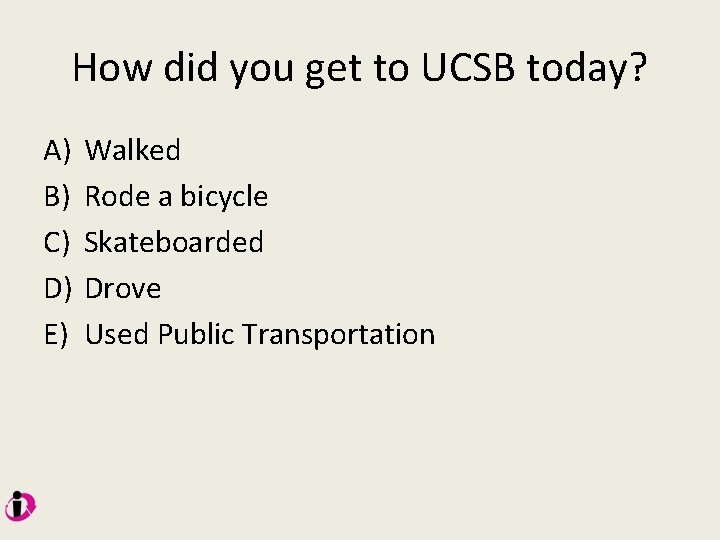This screenshot has width=720, height=540.
Task: Choose the "Rode a bicycle" answer
Action: pyautogui.click(x=176, y=197)
